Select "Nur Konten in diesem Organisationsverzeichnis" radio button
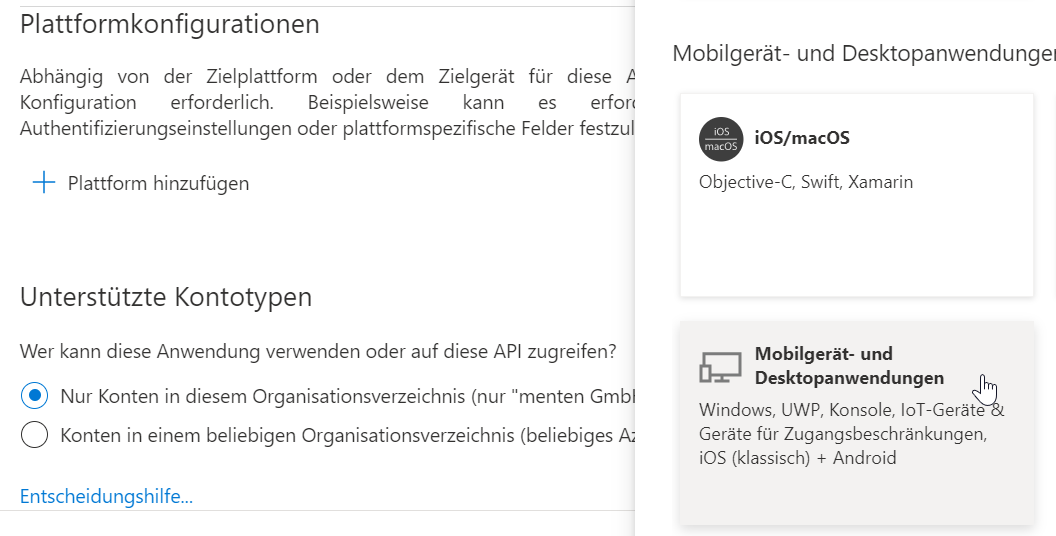 pyautogui.click(x=35, y=396)
